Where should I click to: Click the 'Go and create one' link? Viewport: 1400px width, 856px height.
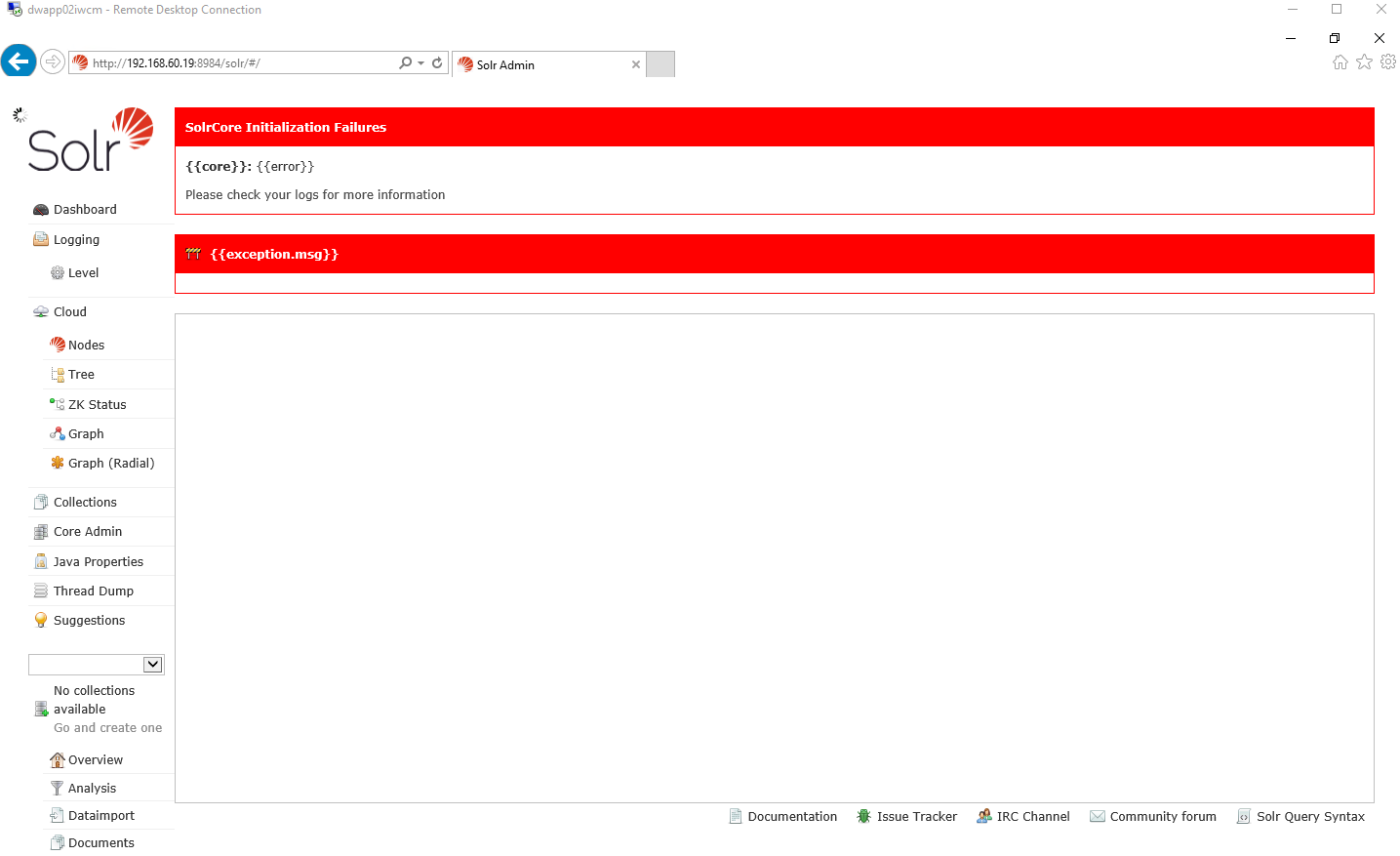pos(107,728)
